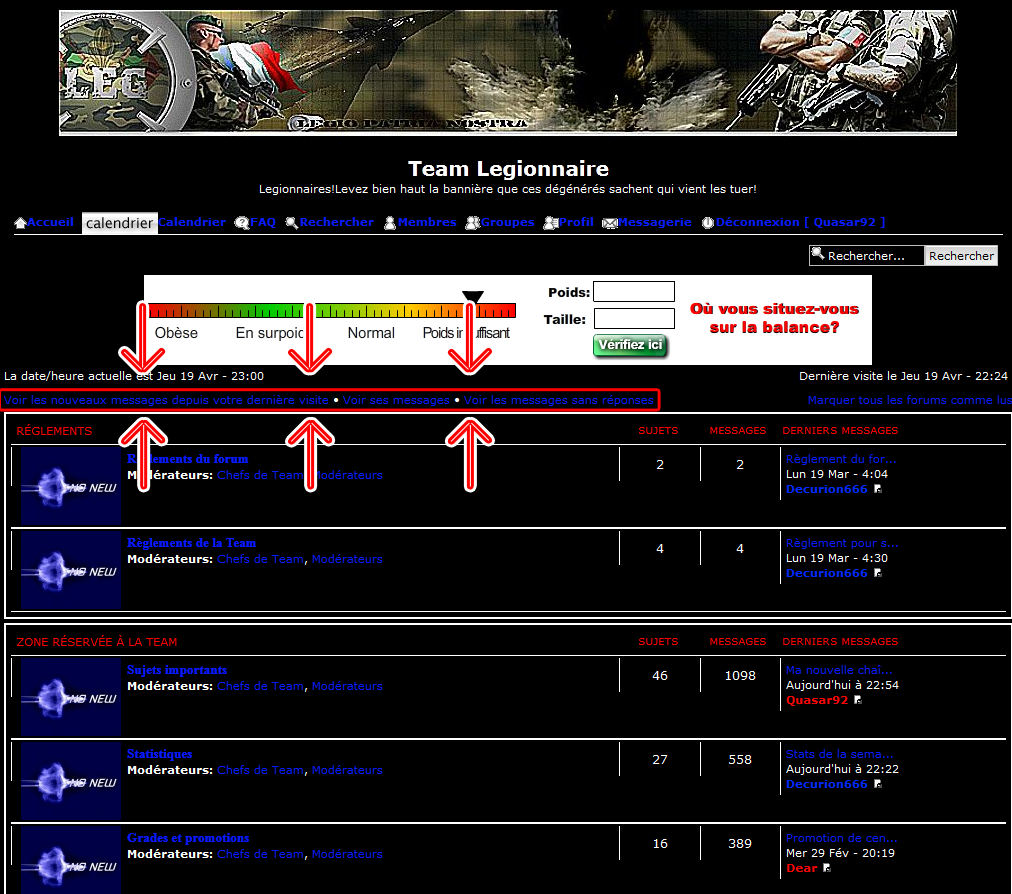This screenshot has width=1012, height=894.
Task: Click Decurion666 in the Statistiques row
Action: (827, 784)
